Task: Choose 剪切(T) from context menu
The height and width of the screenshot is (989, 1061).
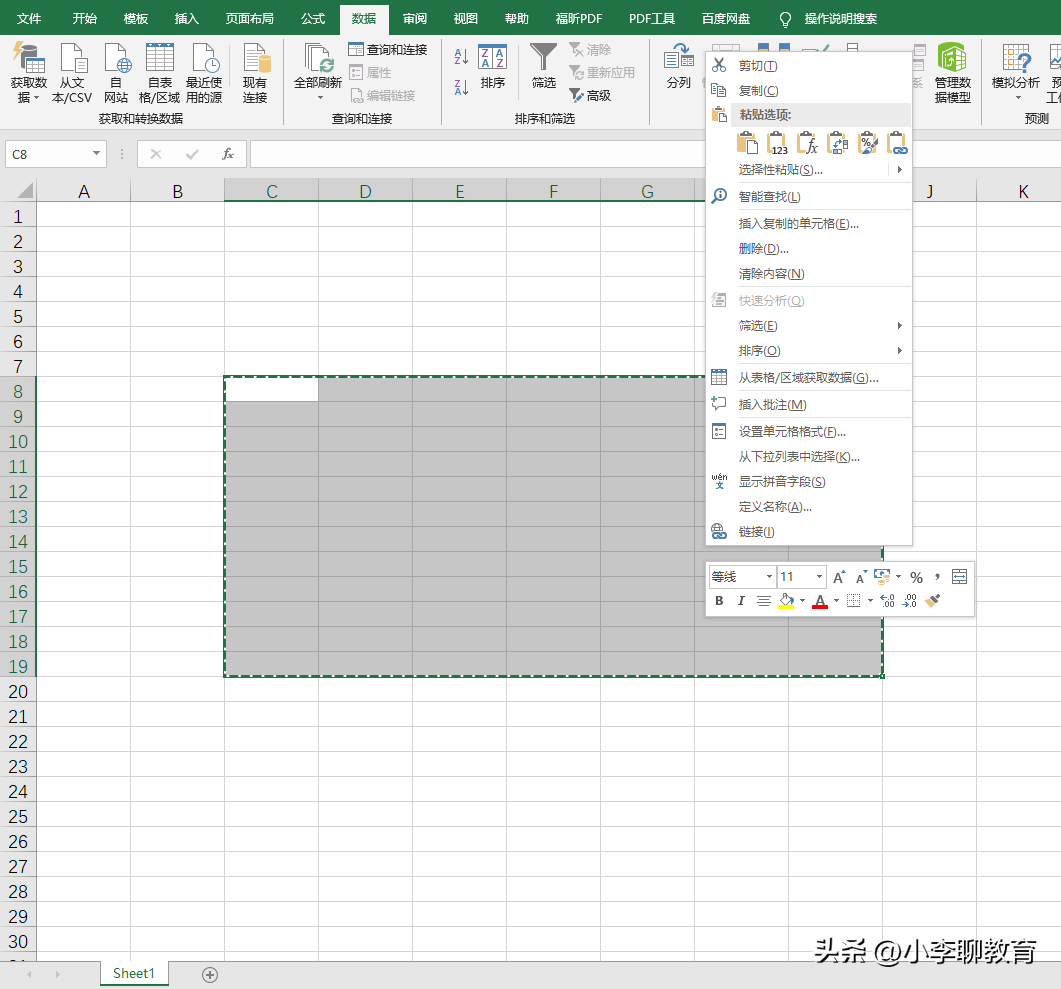Action: coord(809,66)
